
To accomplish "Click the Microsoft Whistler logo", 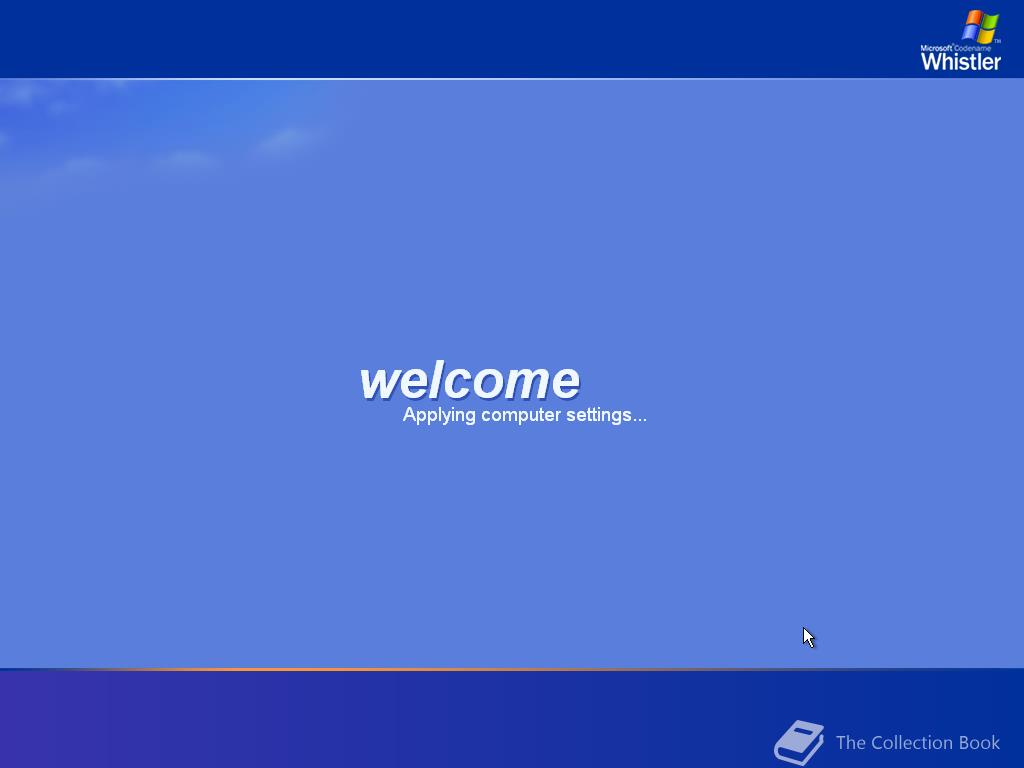I will [961, 40].
